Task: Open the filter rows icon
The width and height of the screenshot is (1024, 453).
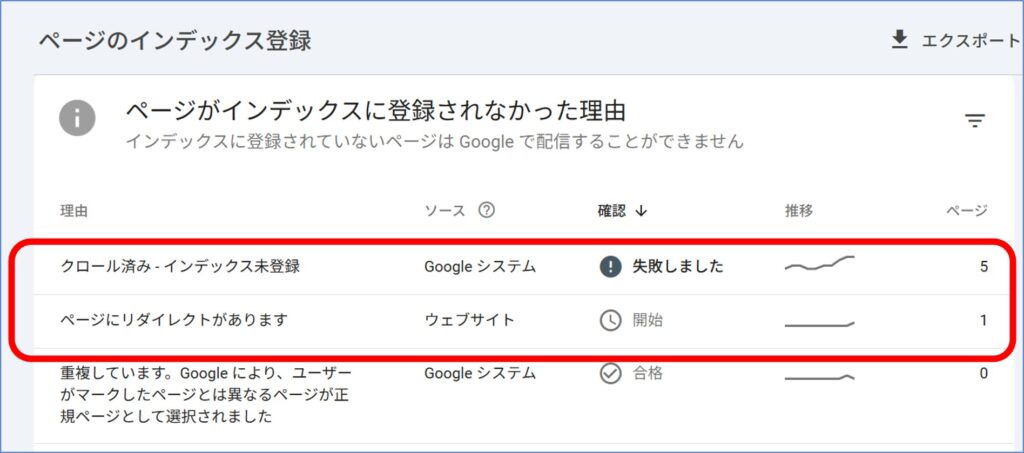Action: click(974, 121)
